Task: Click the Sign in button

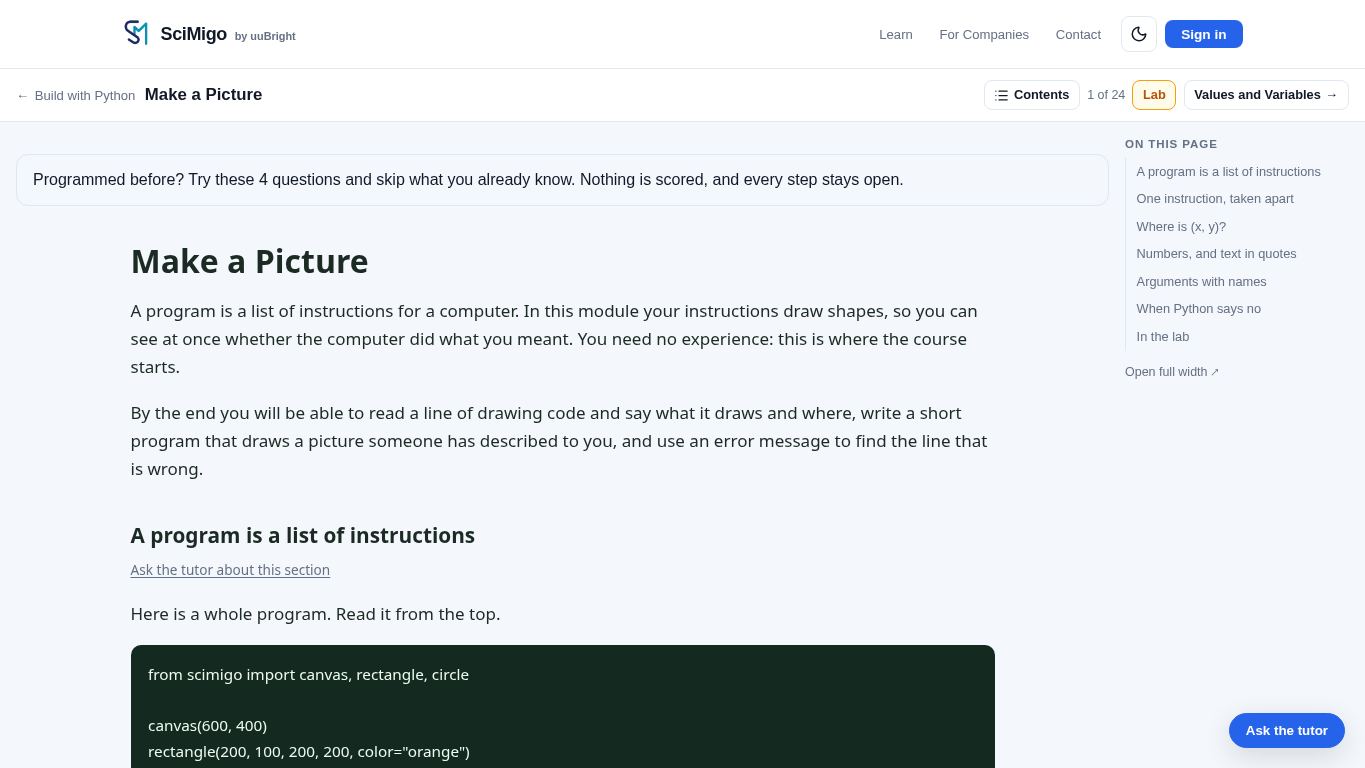Action: [x=1203, y=34]
